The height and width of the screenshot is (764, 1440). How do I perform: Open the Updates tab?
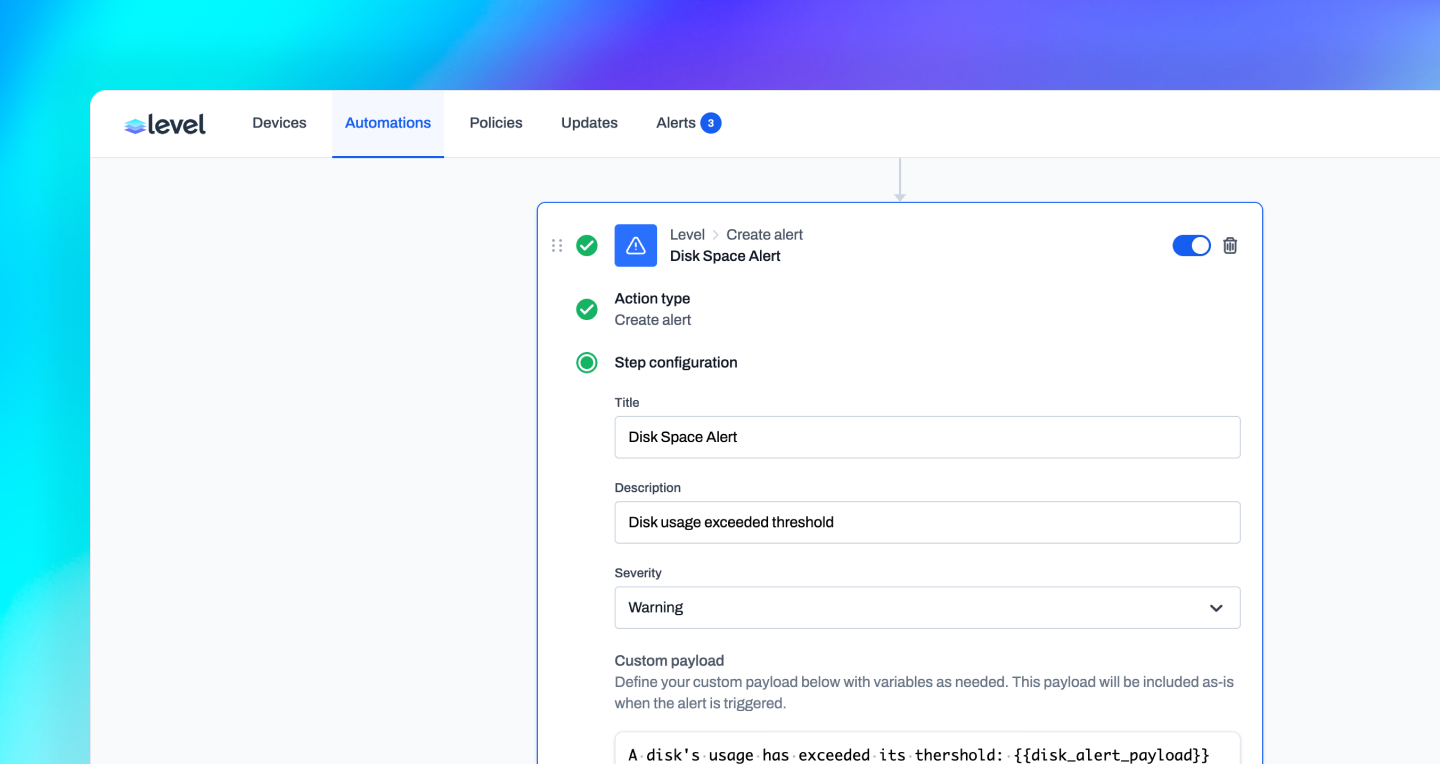click(589, 123)
